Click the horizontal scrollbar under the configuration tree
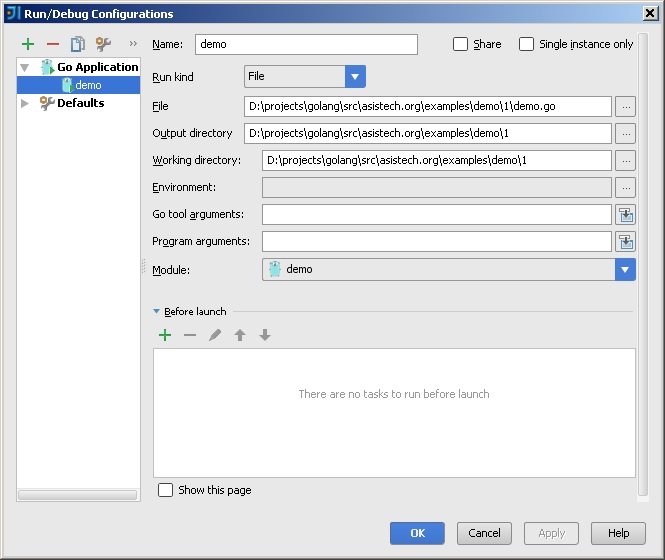Image resolution: width=665 pixels, height=560 pixels. click(78, 495)
